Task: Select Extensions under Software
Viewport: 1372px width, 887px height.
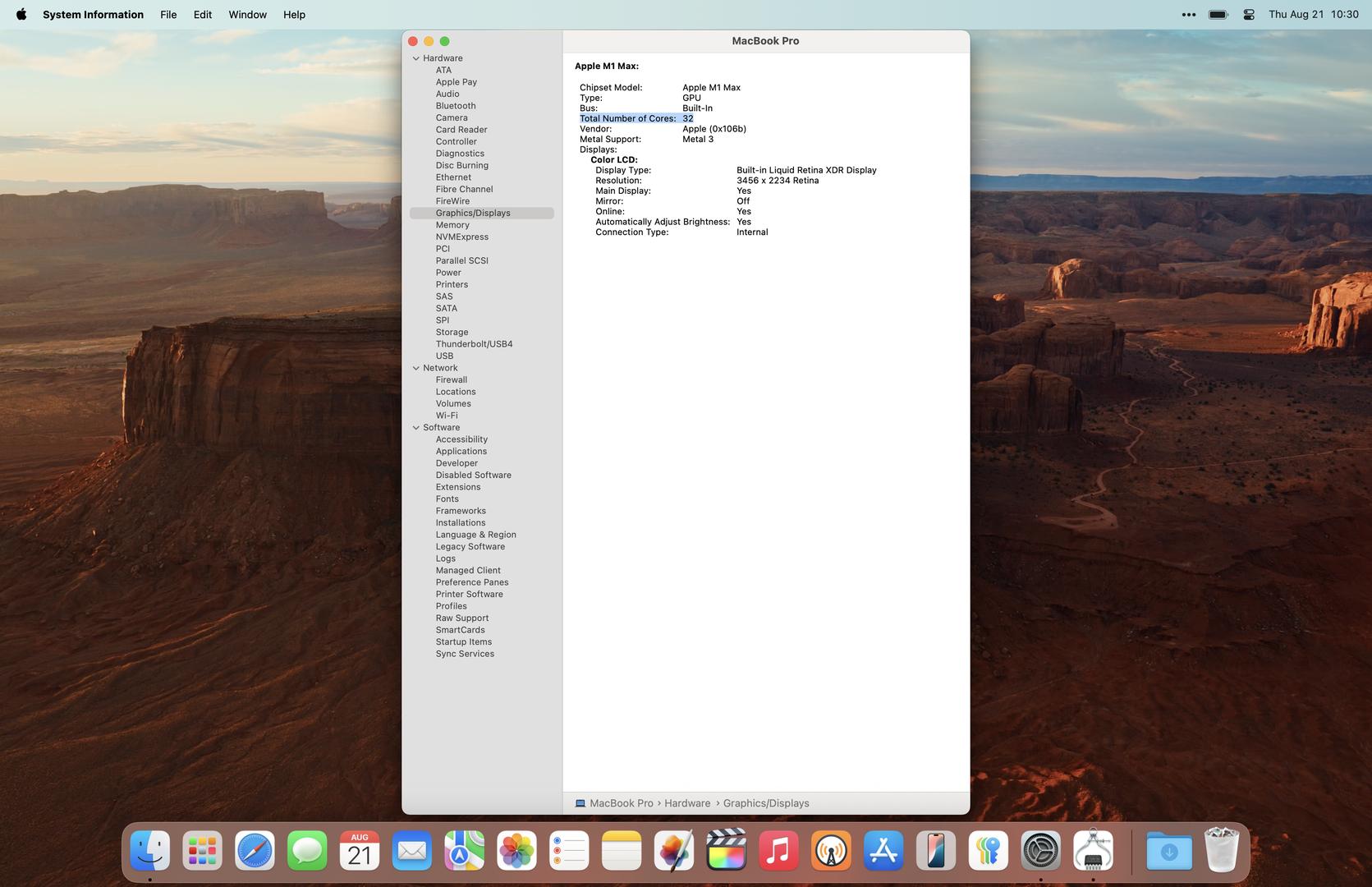Action: pos(458,487)
